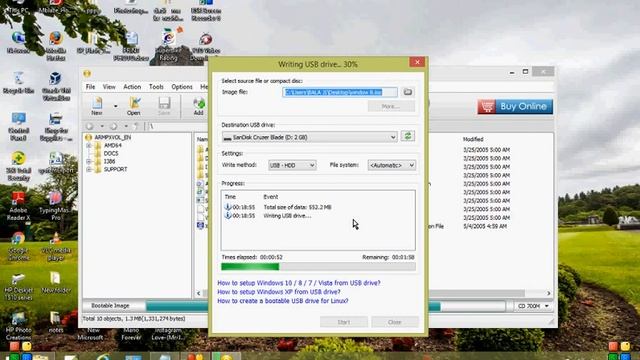Open the CD 700M media size dropdown
Image resolution: width=640 pixels, height=360 pixels.
[x=533, y=306]
